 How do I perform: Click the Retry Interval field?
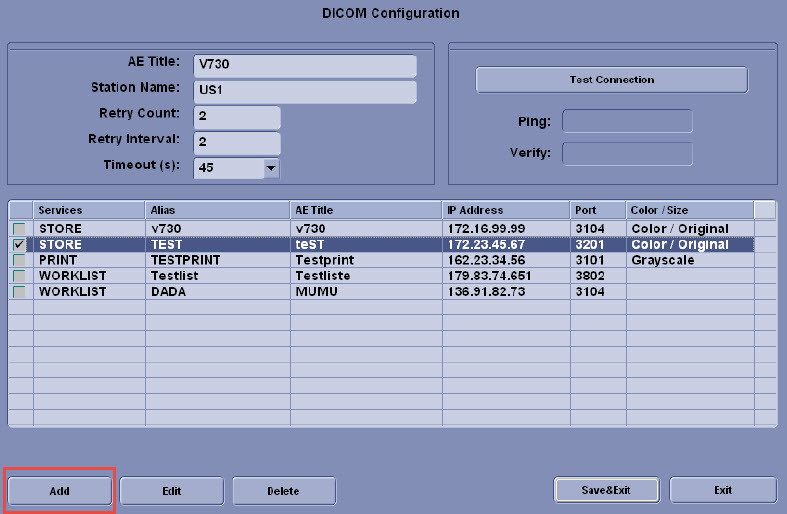(237, 143)
